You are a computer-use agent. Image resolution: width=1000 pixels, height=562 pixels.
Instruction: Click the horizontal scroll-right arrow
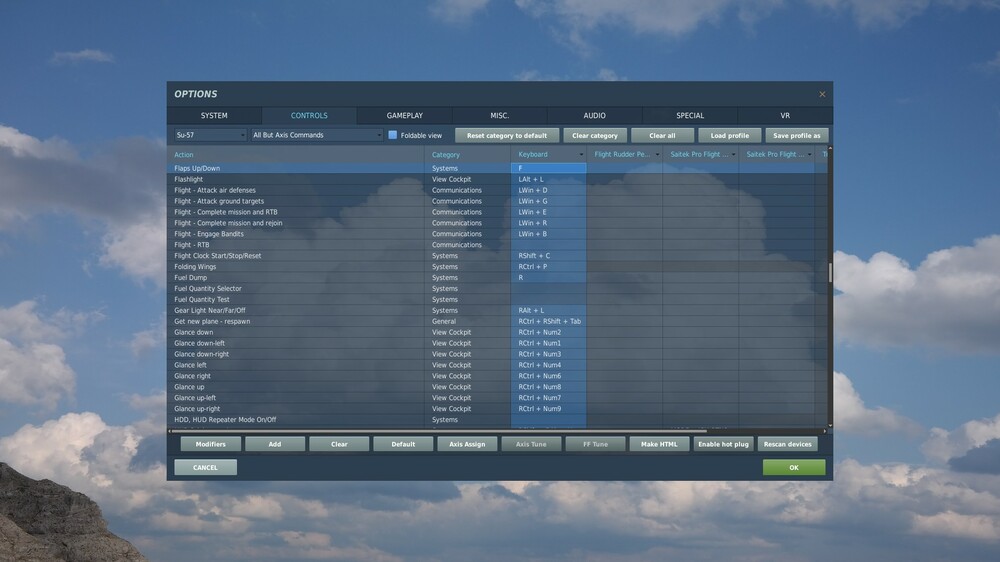click(825, 431)
